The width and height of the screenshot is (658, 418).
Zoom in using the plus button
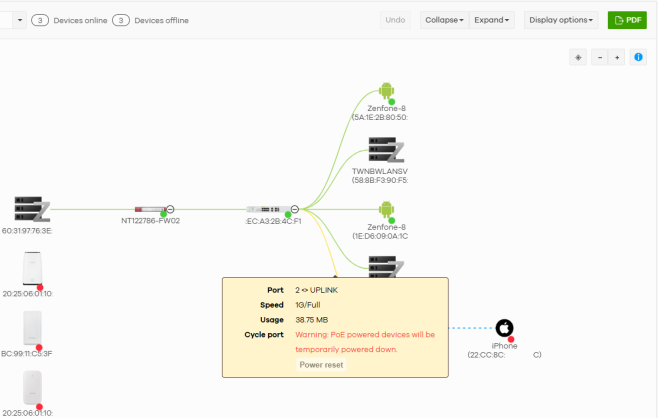(617, 57)
